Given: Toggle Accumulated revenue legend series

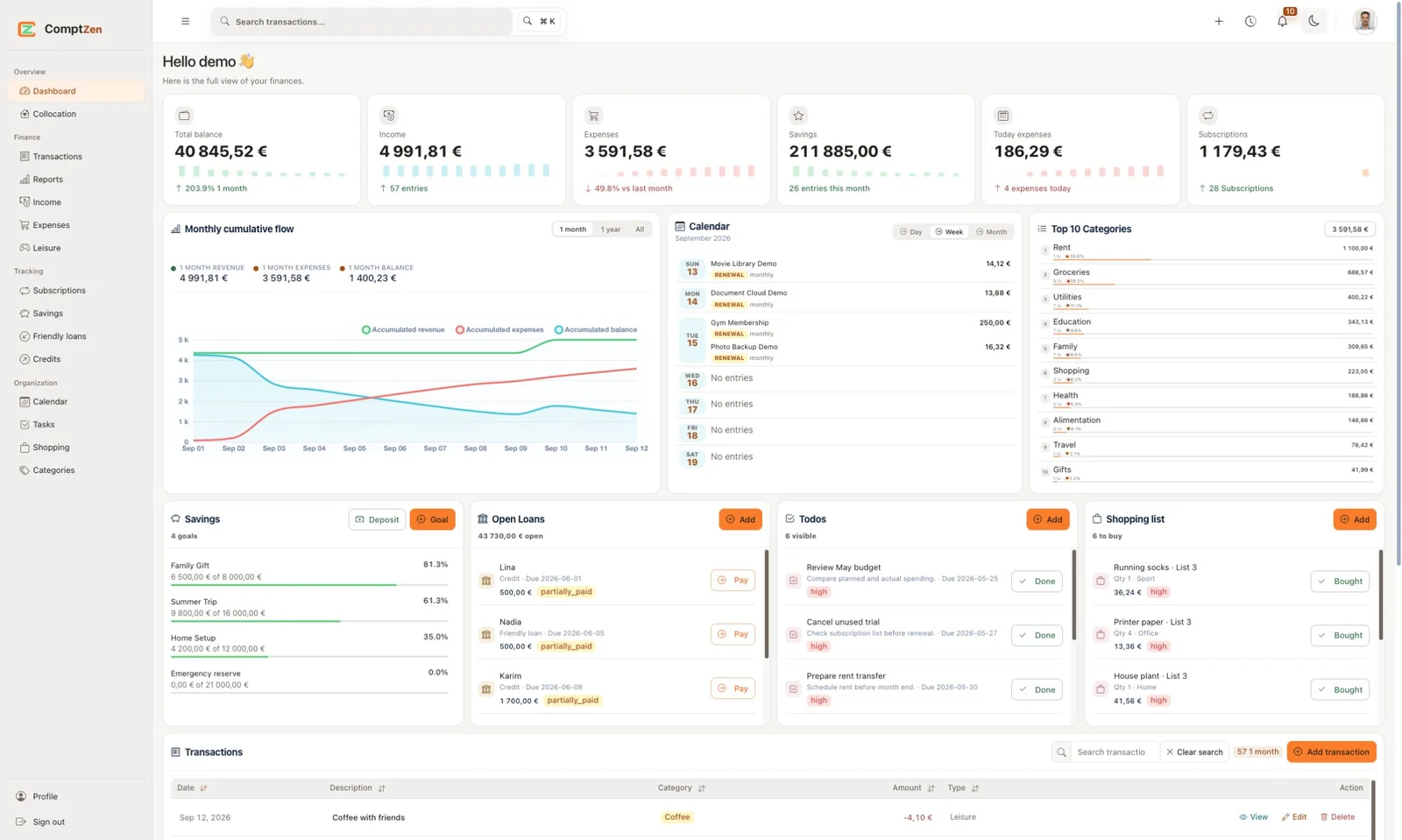Looking at the screenshot, I should tap(403, 330).
